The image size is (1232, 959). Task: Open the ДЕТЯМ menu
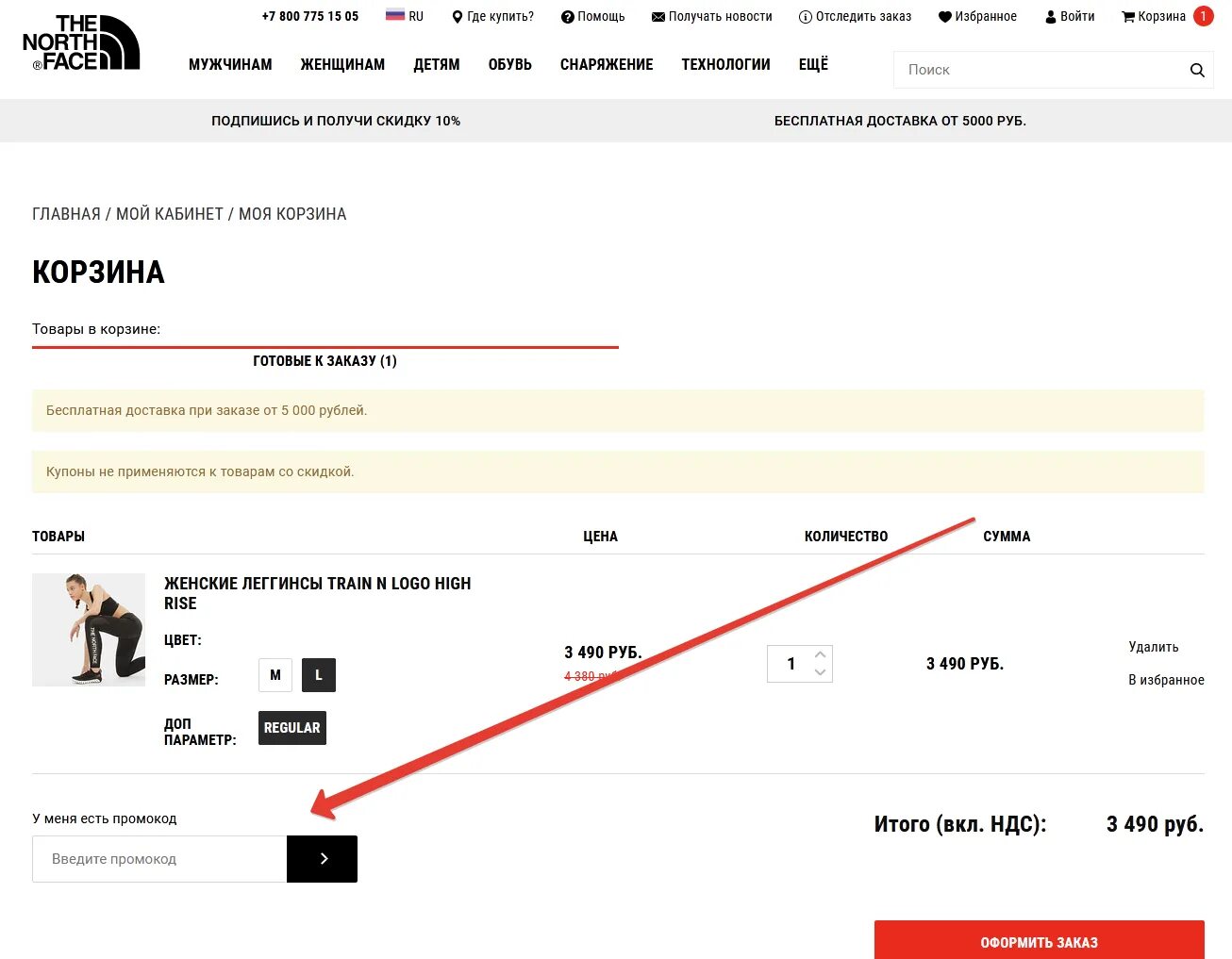pyautogui.click(x=437, y=64)
